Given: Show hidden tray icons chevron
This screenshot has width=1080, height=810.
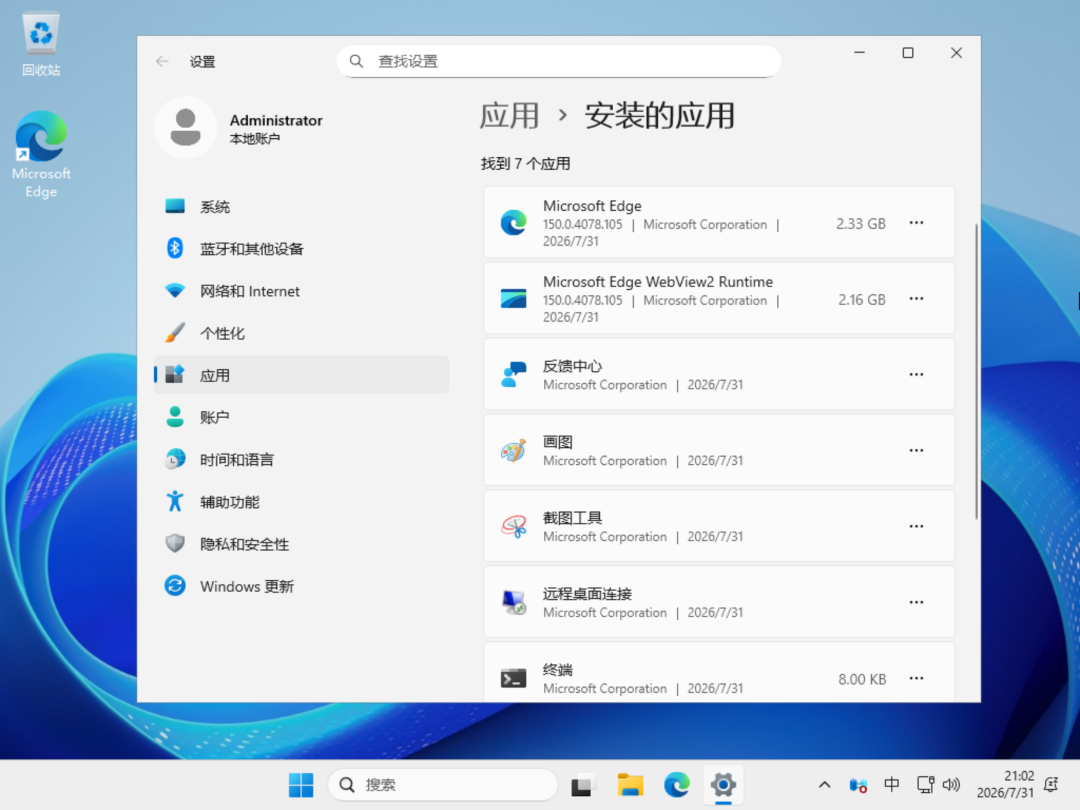Looking at the screenshot, I should 824,785.
